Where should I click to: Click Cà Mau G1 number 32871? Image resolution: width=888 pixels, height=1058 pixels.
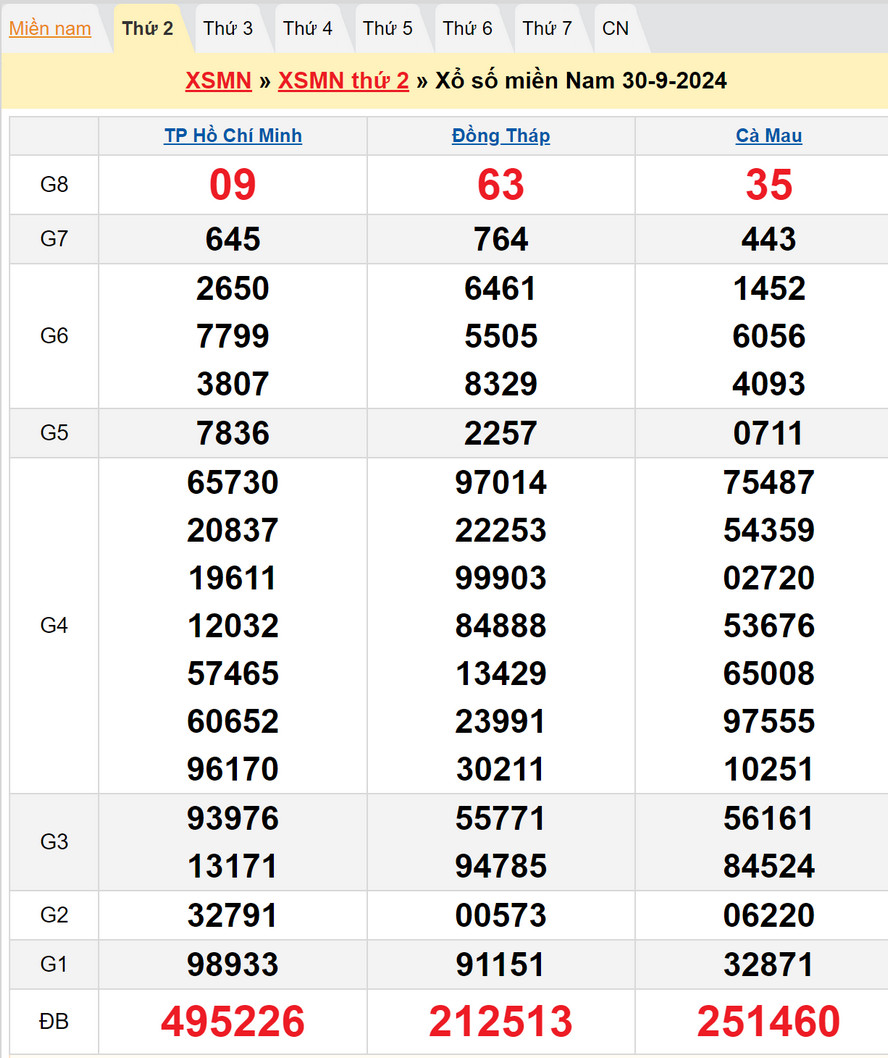tap(769, 965)
